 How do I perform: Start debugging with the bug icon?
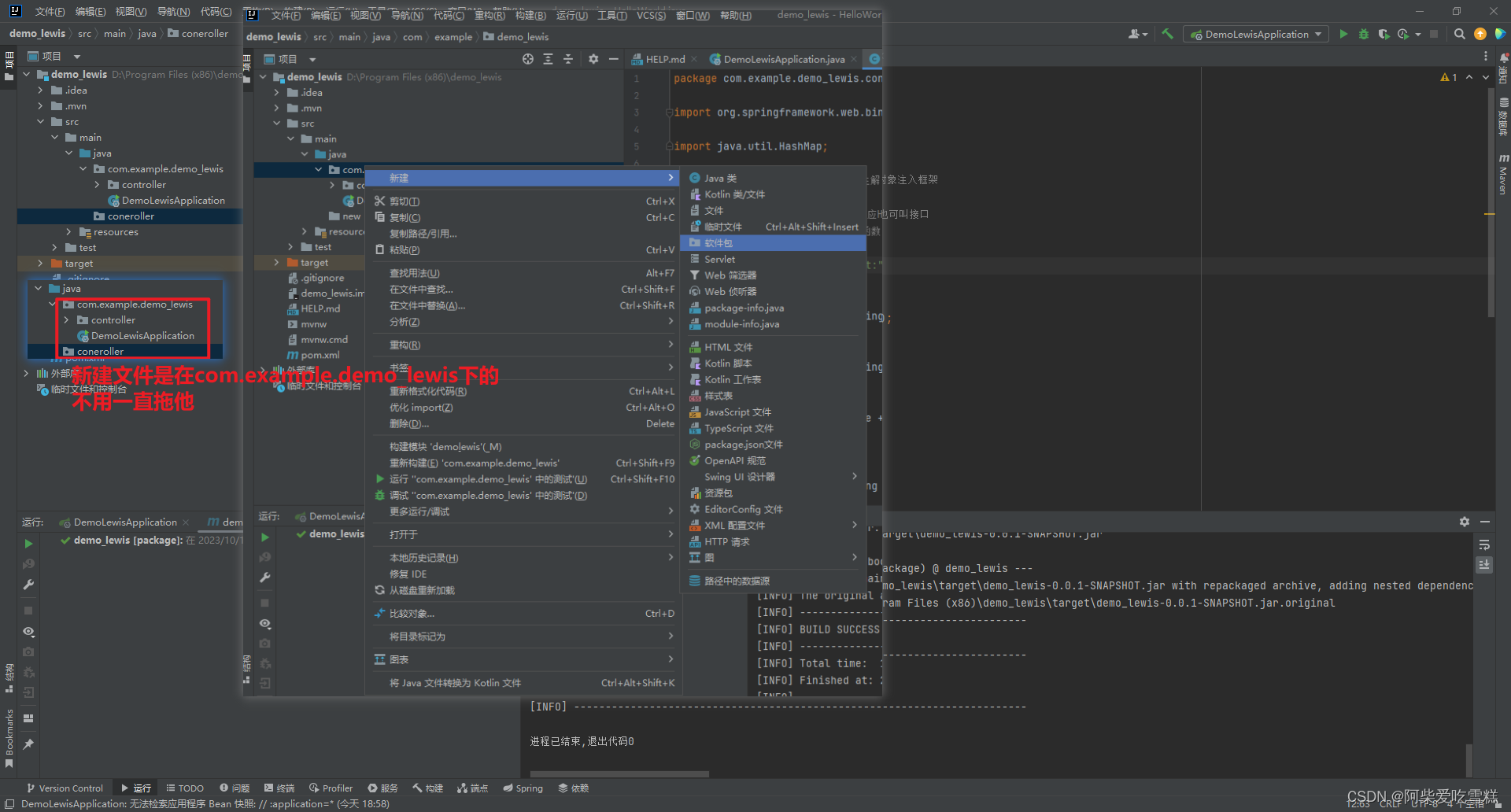click(x=1364, y=34)
